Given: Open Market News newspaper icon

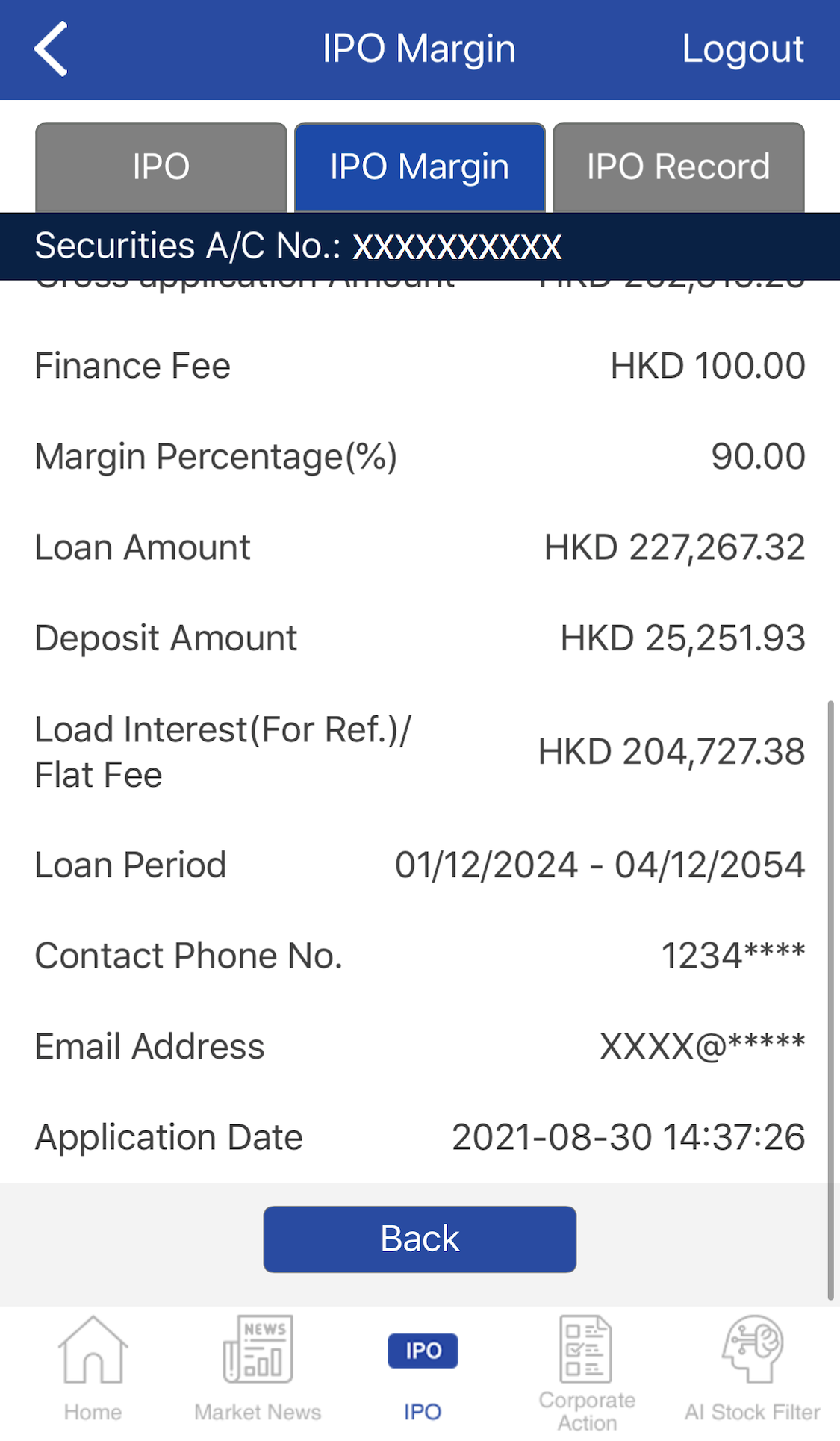Looking at the screenshot, I should tap(258, 1350).
